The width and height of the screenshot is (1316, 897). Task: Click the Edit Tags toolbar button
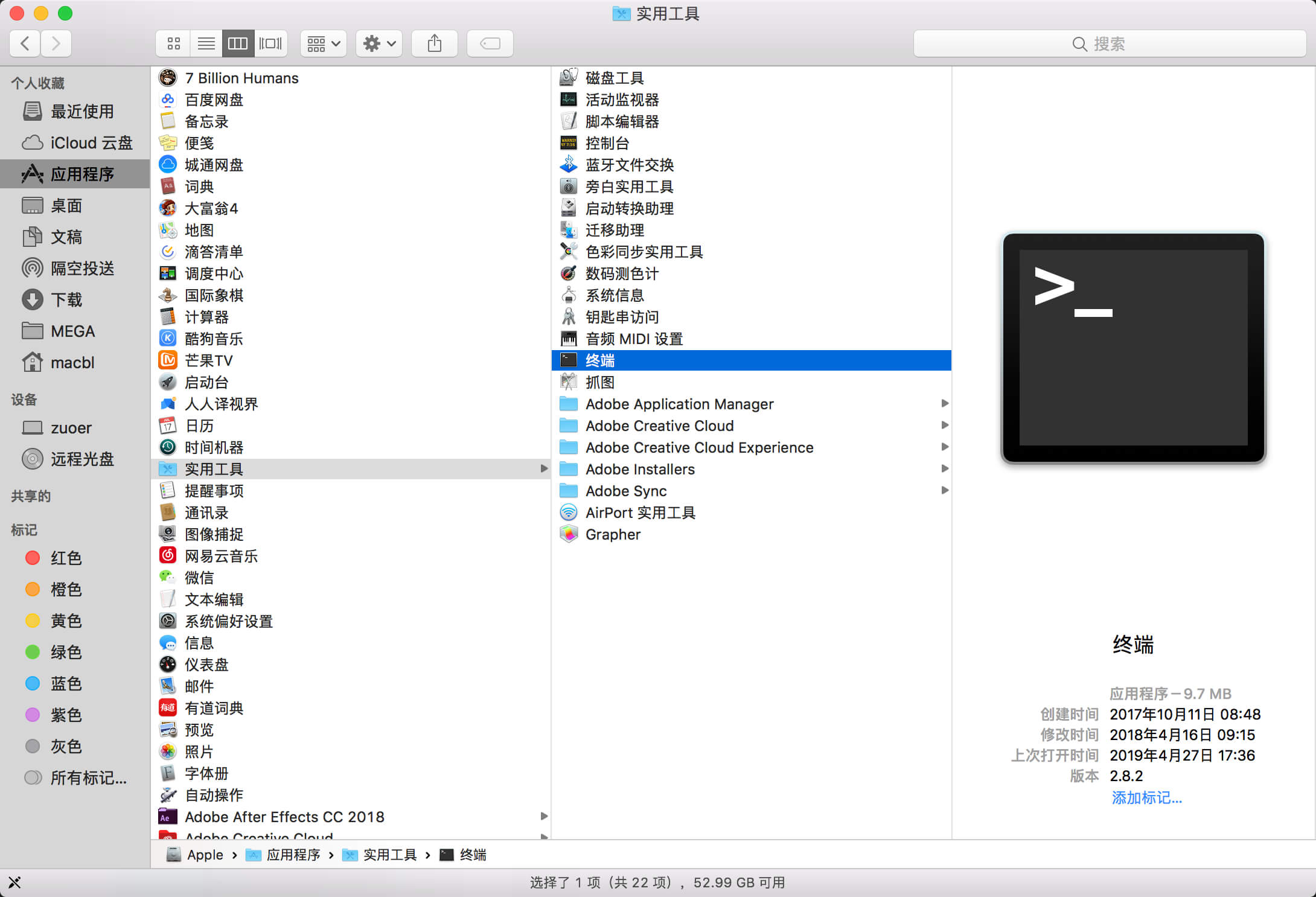[x=490, y=43]
